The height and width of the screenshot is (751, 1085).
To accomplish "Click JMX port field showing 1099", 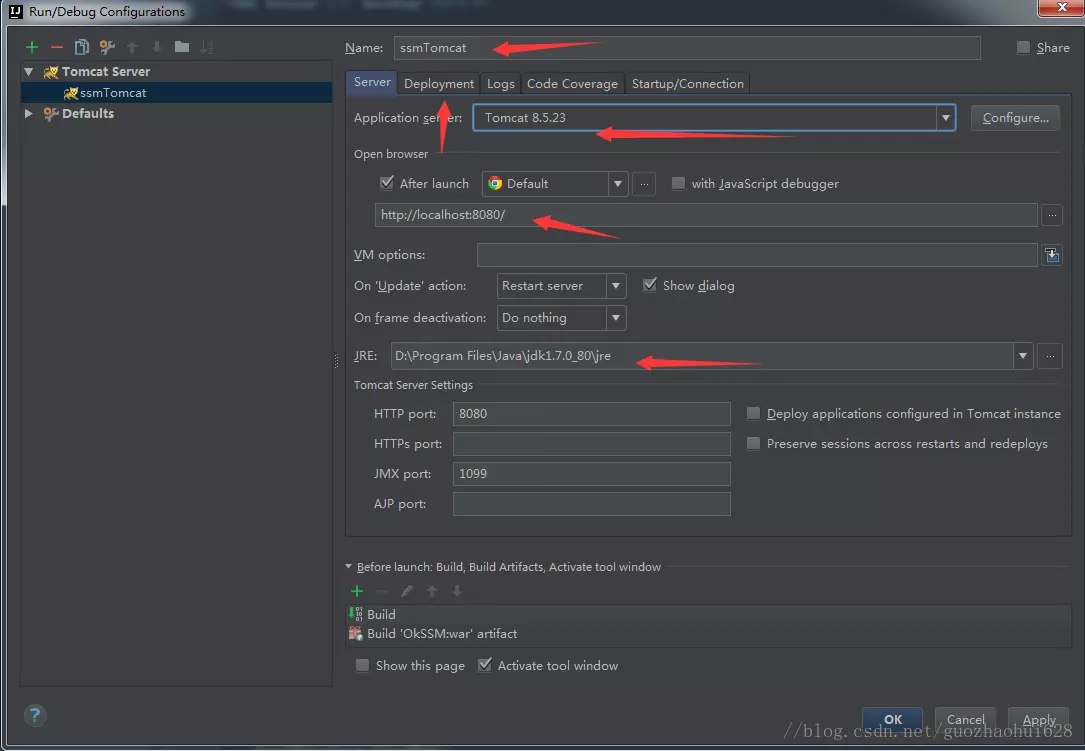I will (592, 473).
